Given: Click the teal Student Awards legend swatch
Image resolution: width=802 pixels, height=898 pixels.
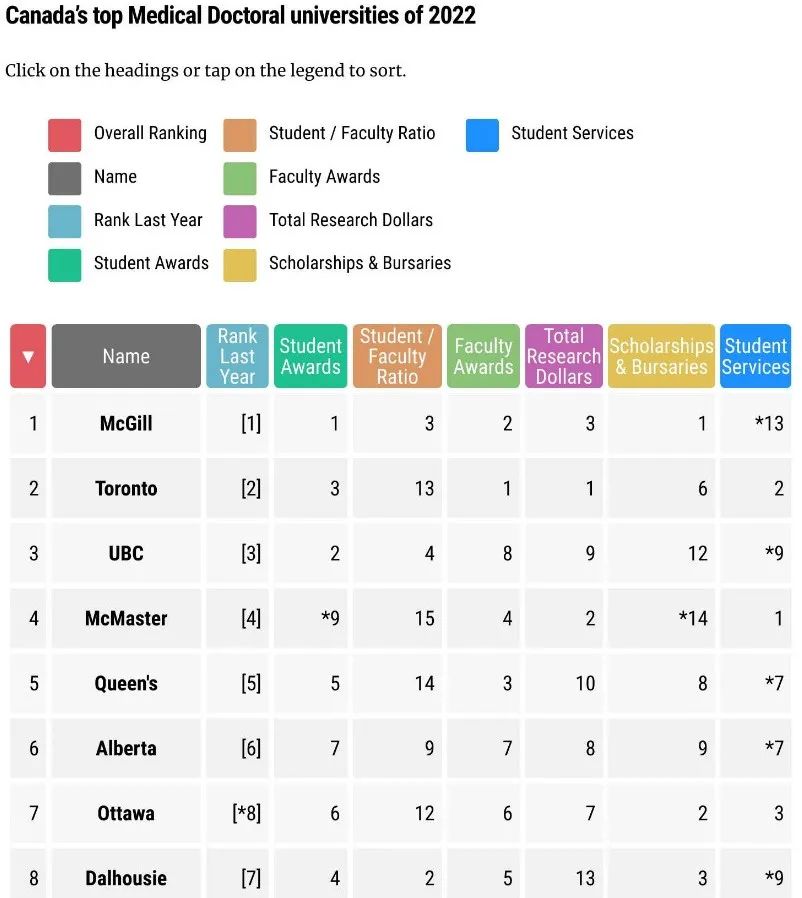Looking at the screenshot, I should pyautogui.click(x=65, y=265).
